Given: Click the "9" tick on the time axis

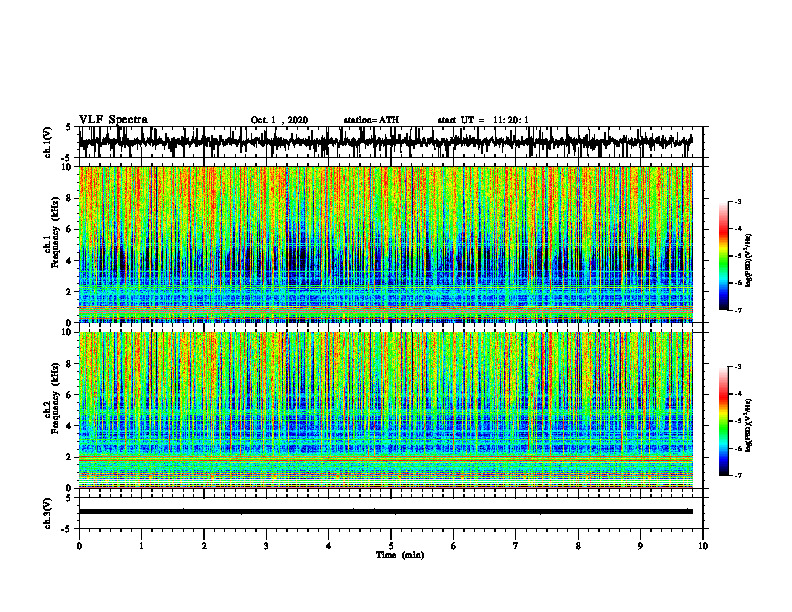Looking at the screenshot, I should coord(640,546).
